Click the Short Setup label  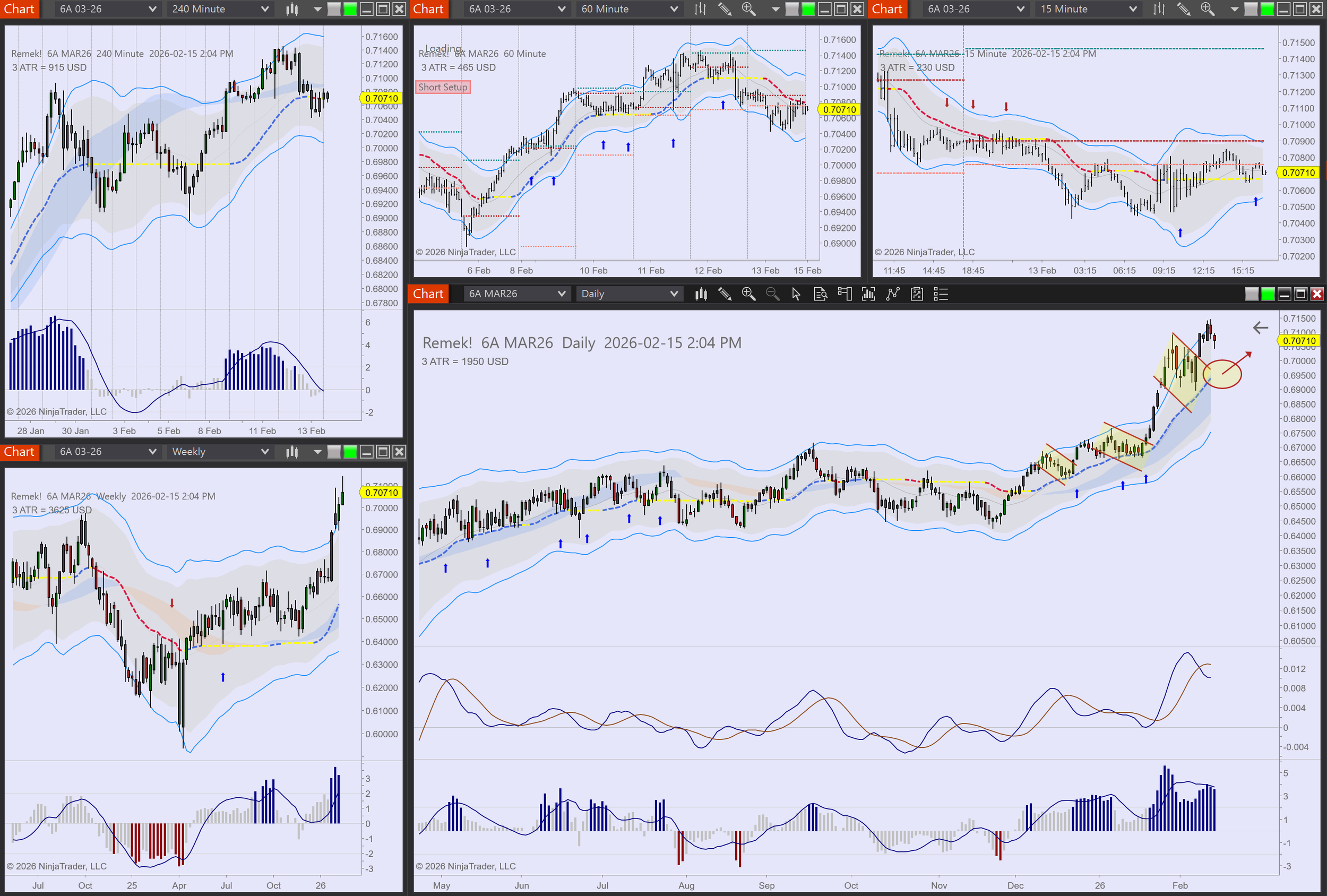tap(443, 88)
